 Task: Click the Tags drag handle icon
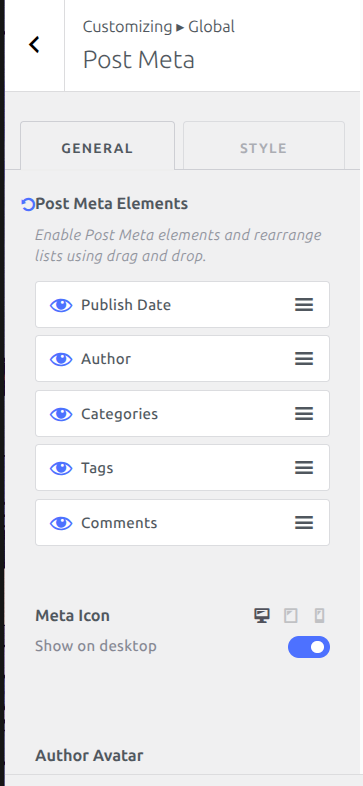point(304,468)
